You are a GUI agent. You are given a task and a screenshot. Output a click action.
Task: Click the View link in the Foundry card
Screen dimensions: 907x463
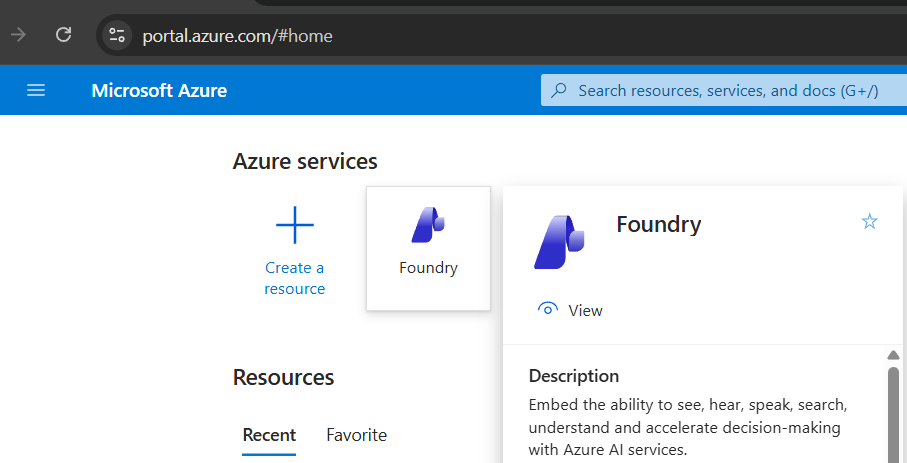[585, 311]
